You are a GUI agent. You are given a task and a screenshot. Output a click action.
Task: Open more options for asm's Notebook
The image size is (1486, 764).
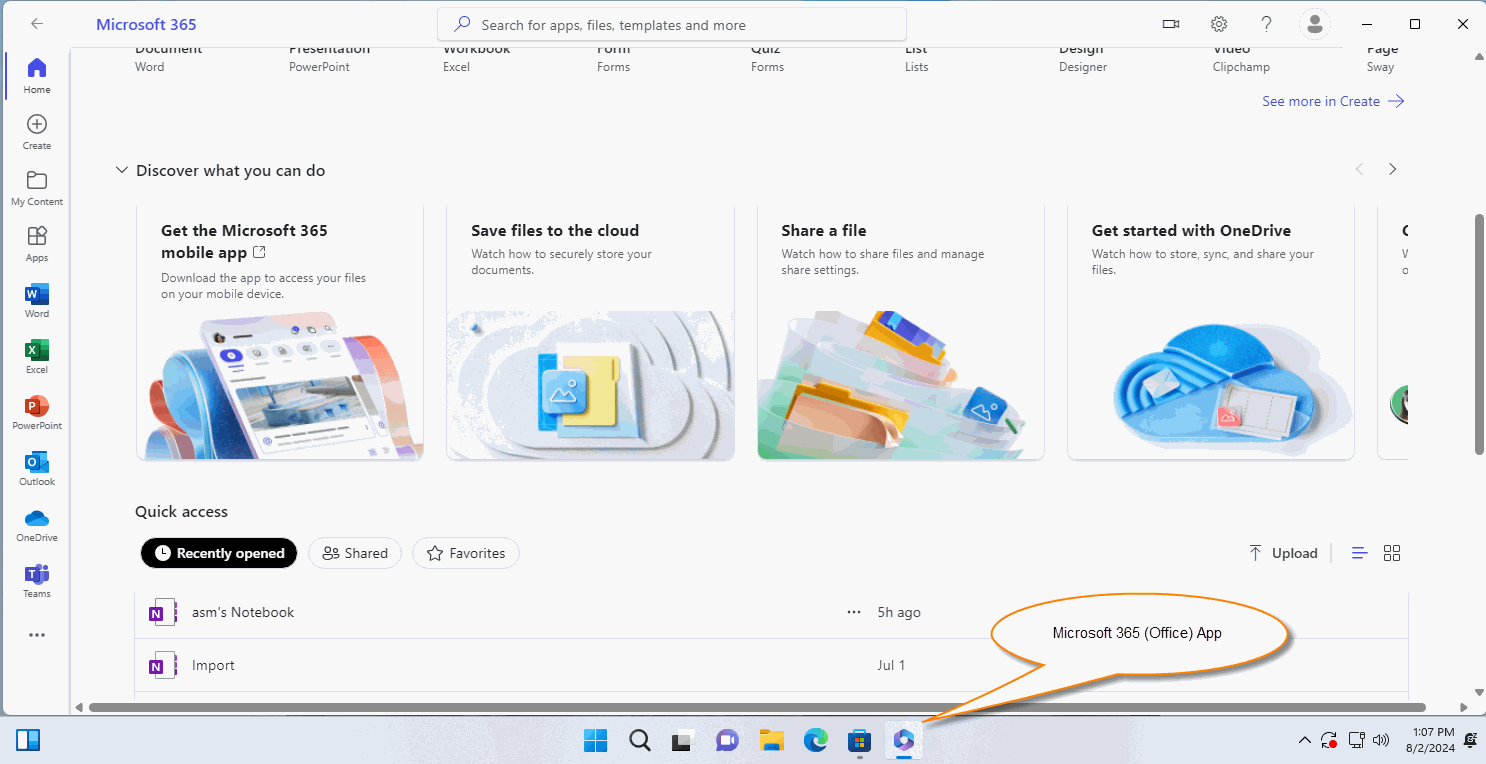click(x=853, y=612)
